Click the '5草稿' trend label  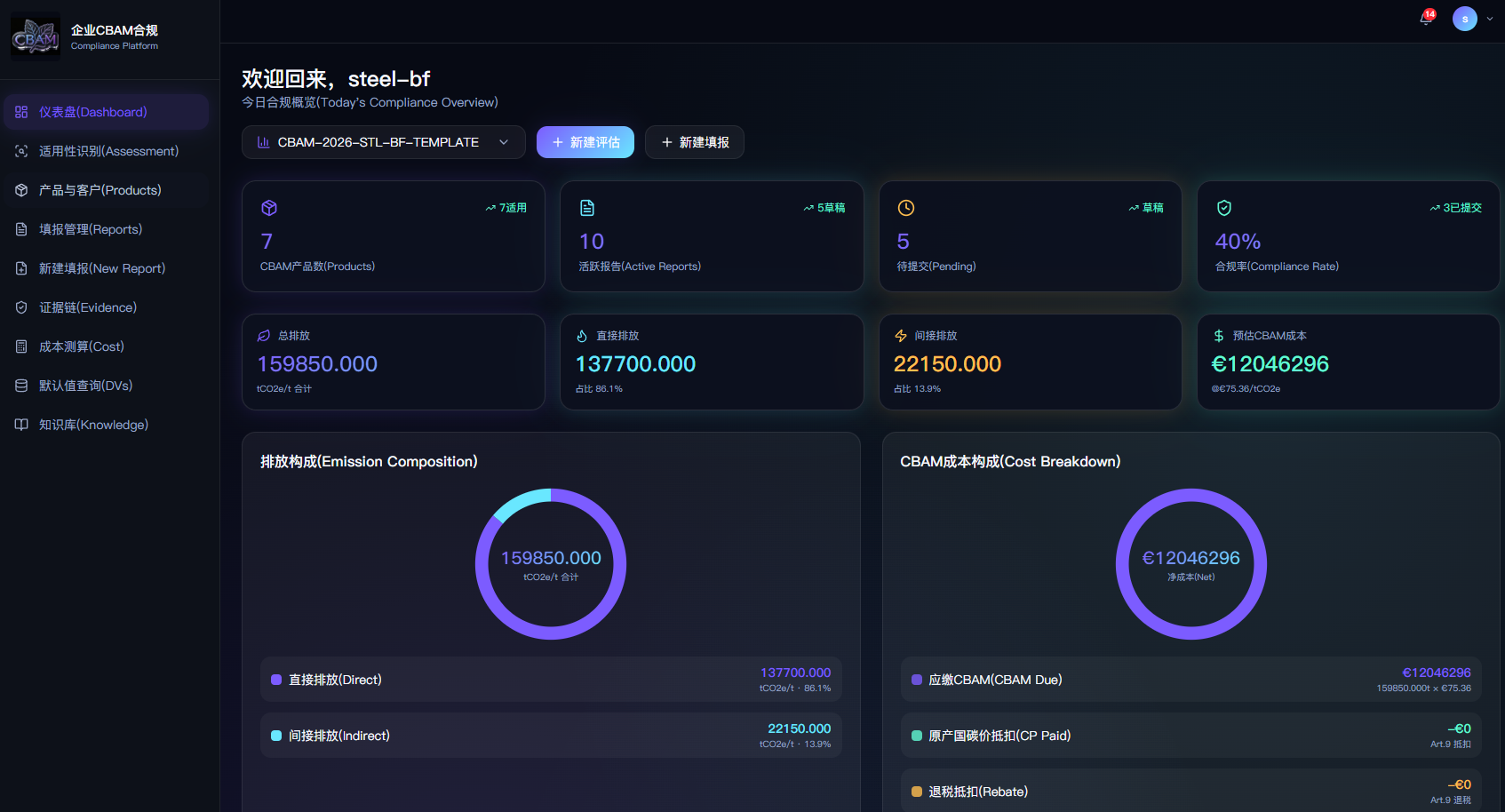pyautogui.click(x=824, y=208)
